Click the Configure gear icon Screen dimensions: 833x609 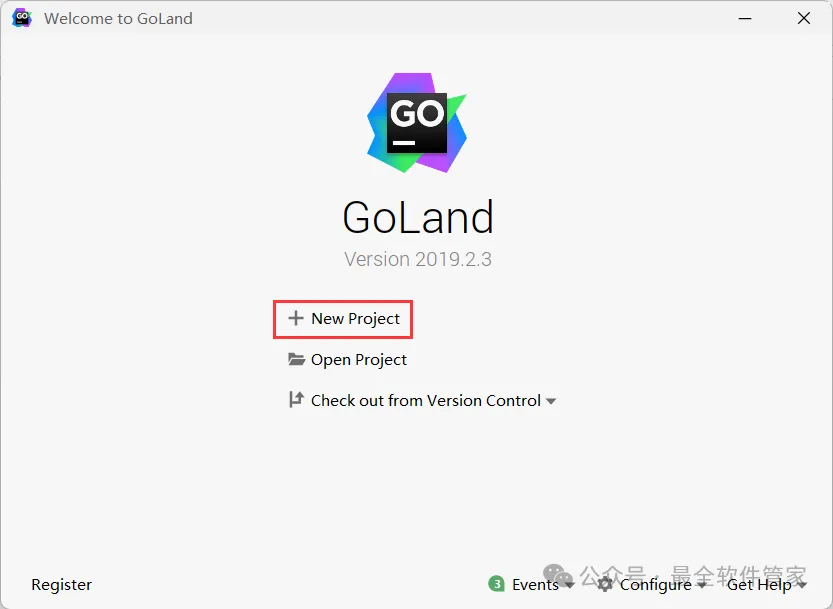coord(605,585)
